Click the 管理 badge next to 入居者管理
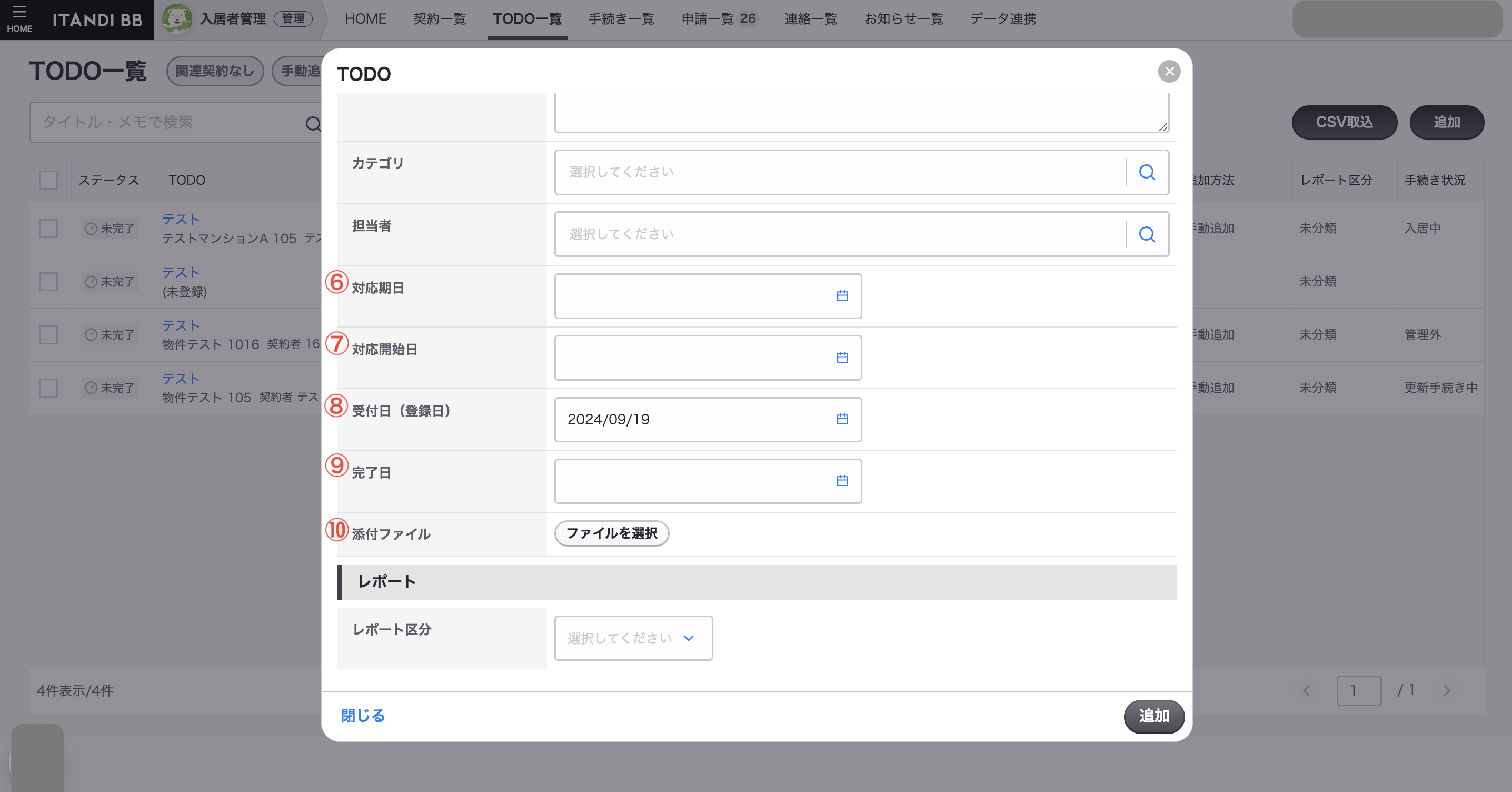Screen dimensions: 1512x792 coord(293,19)
